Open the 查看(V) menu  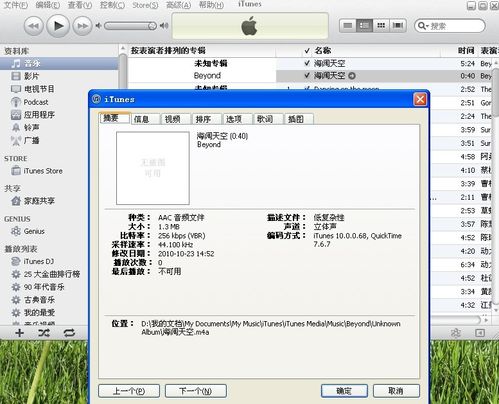(x=80, y=5)
